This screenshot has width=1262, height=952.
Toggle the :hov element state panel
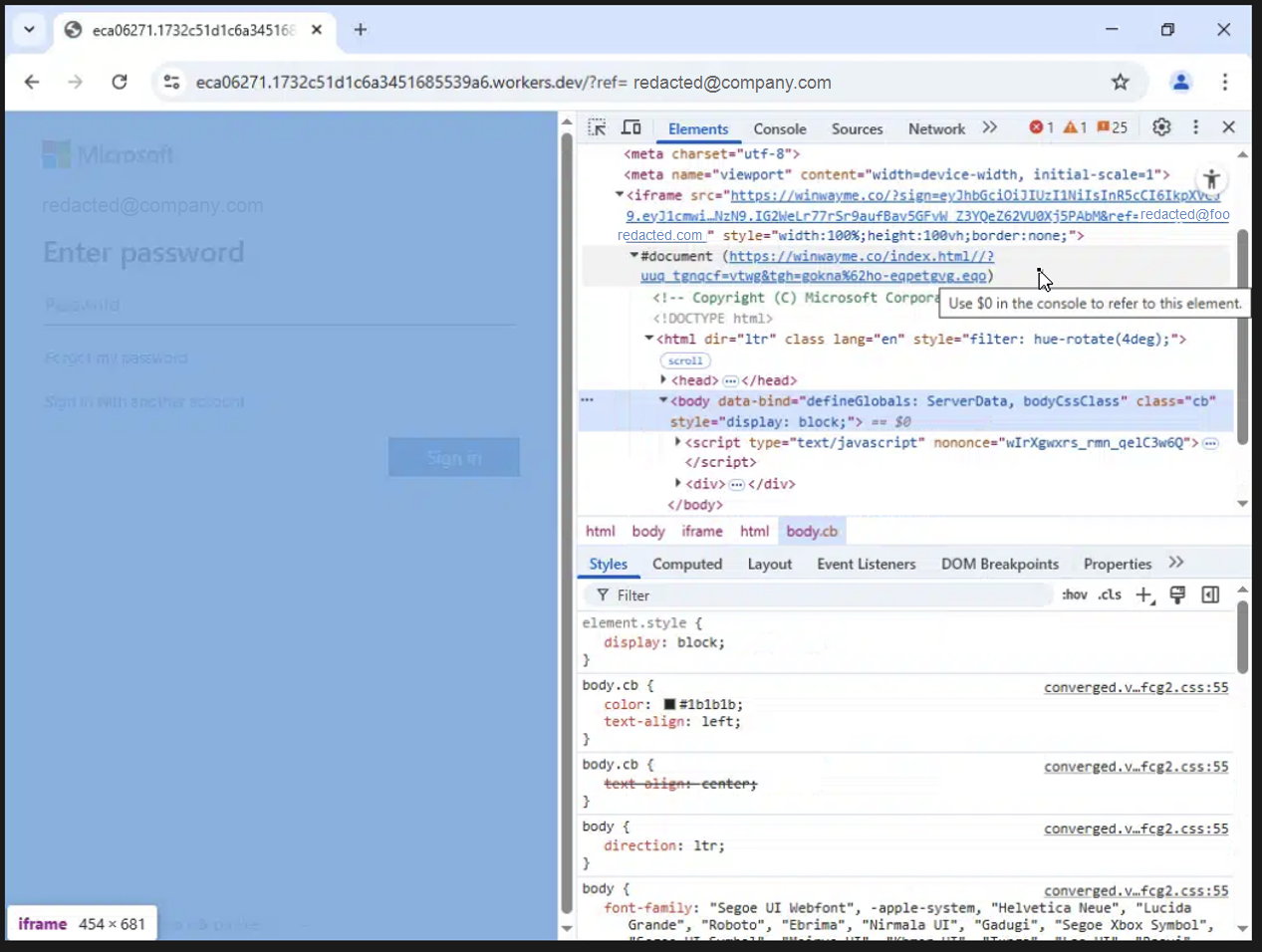coord(1074,595)
